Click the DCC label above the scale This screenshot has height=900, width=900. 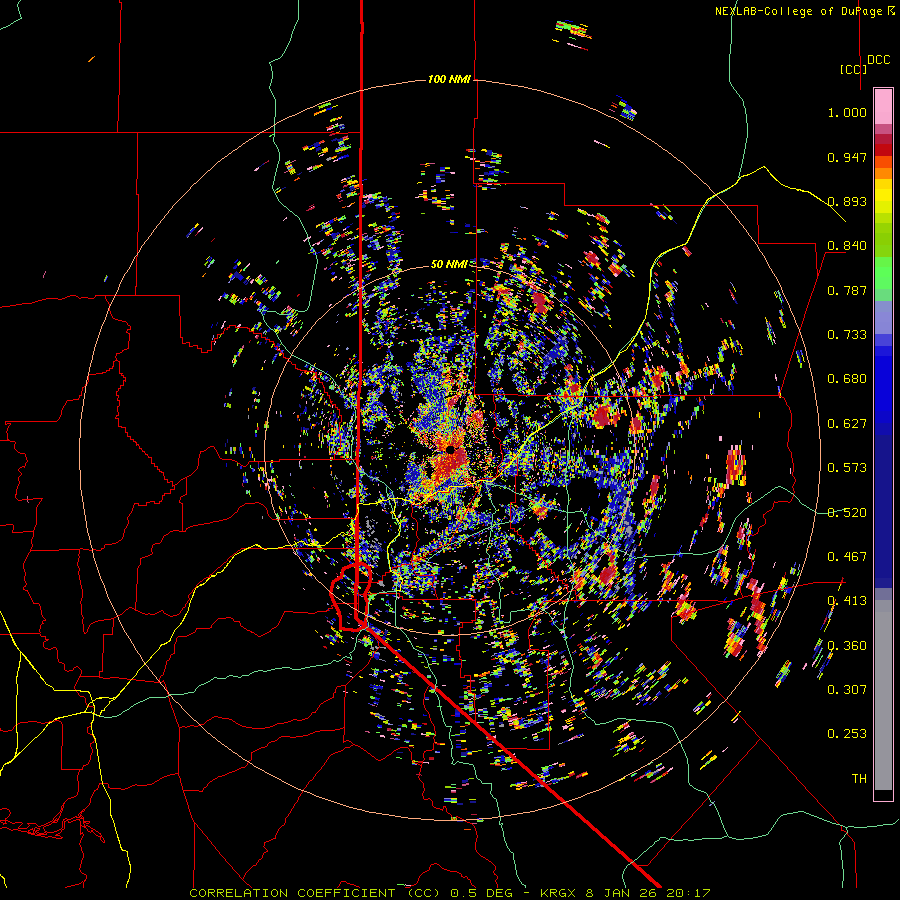click(x=879, y=60)
